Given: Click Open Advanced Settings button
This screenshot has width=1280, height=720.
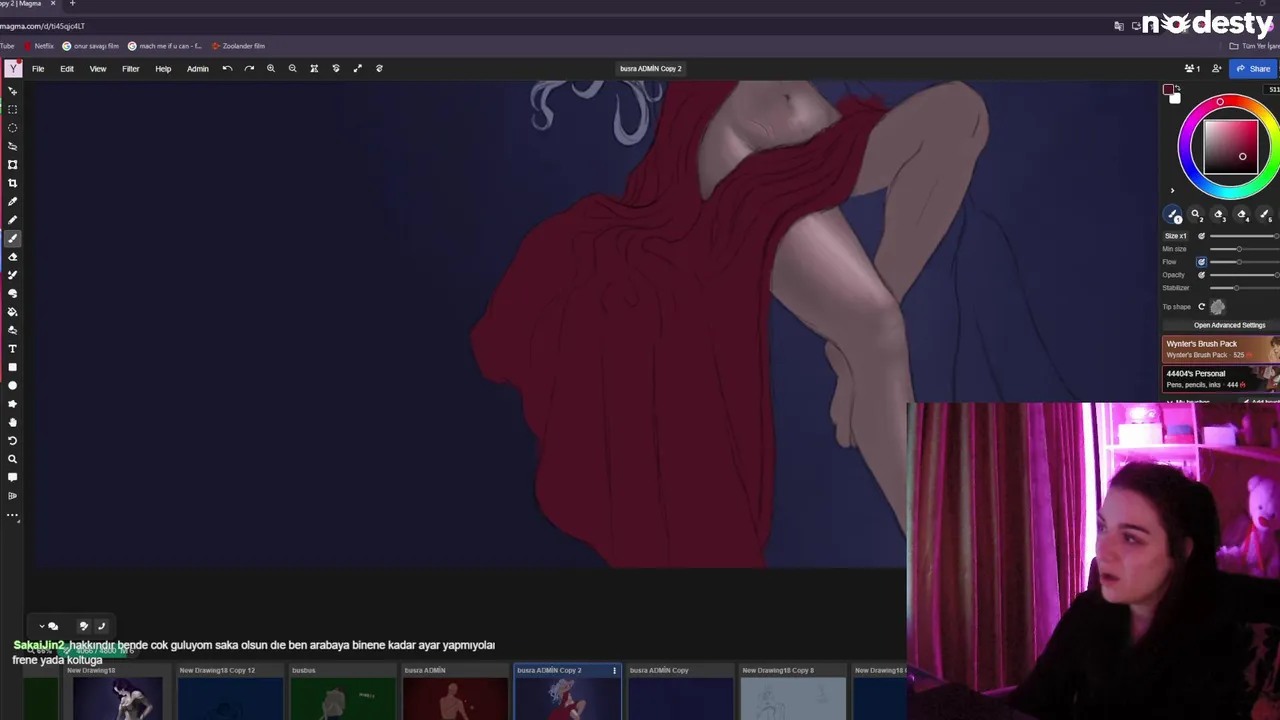Looking at the screenshot, I should point(1229,325).
